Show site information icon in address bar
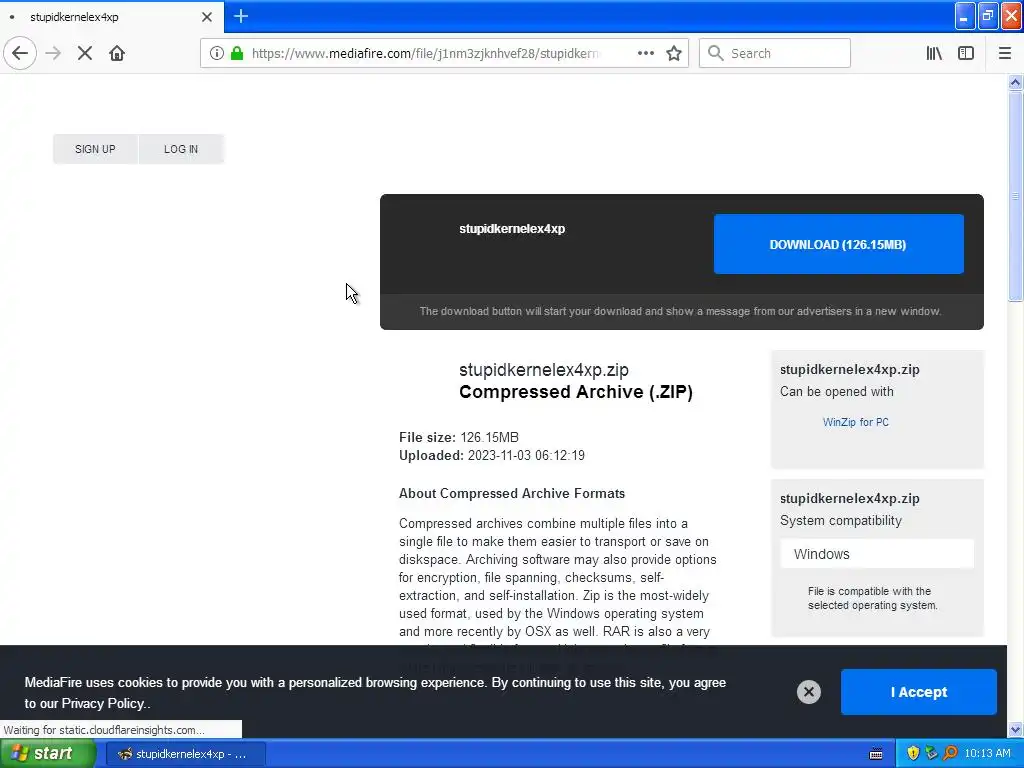 (x=217, y=54)
